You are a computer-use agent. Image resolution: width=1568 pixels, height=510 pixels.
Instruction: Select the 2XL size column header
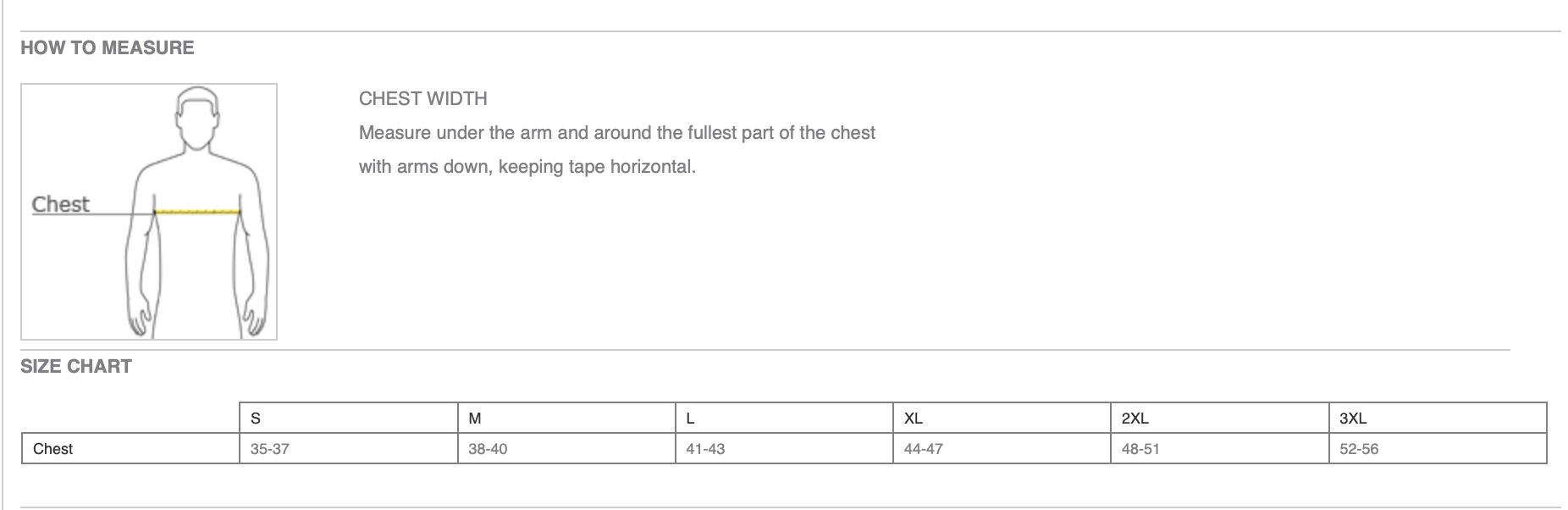click(1220, 418)
